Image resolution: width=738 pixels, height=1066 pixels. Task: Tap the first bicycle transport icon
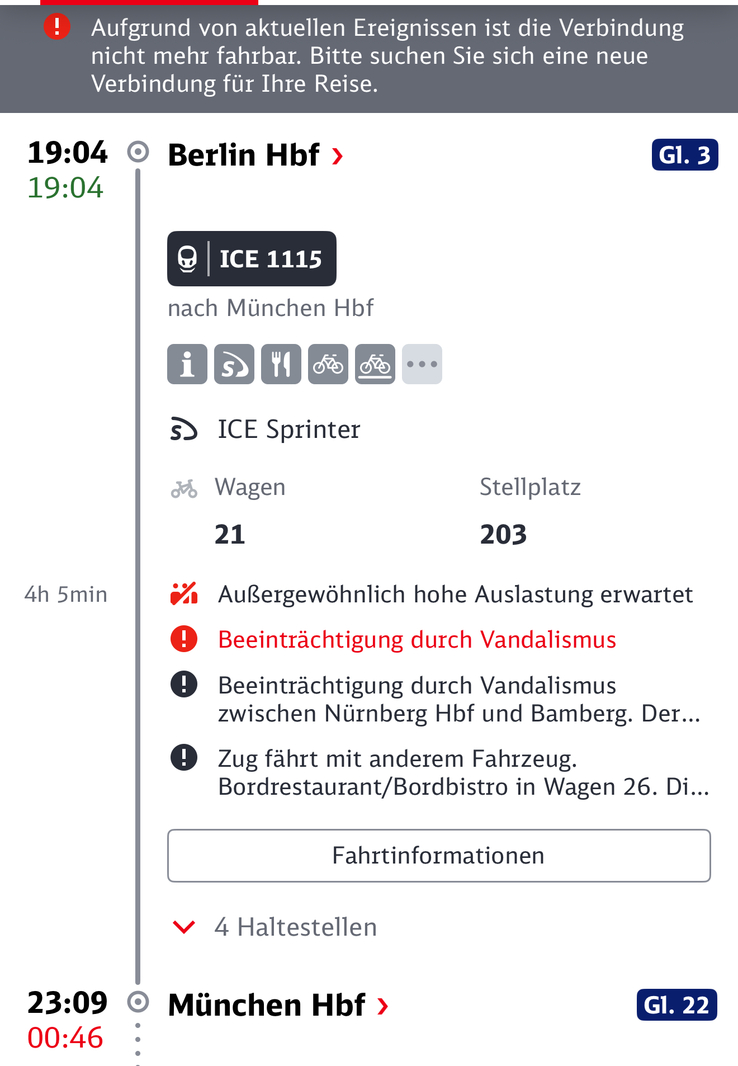(328, 364)
